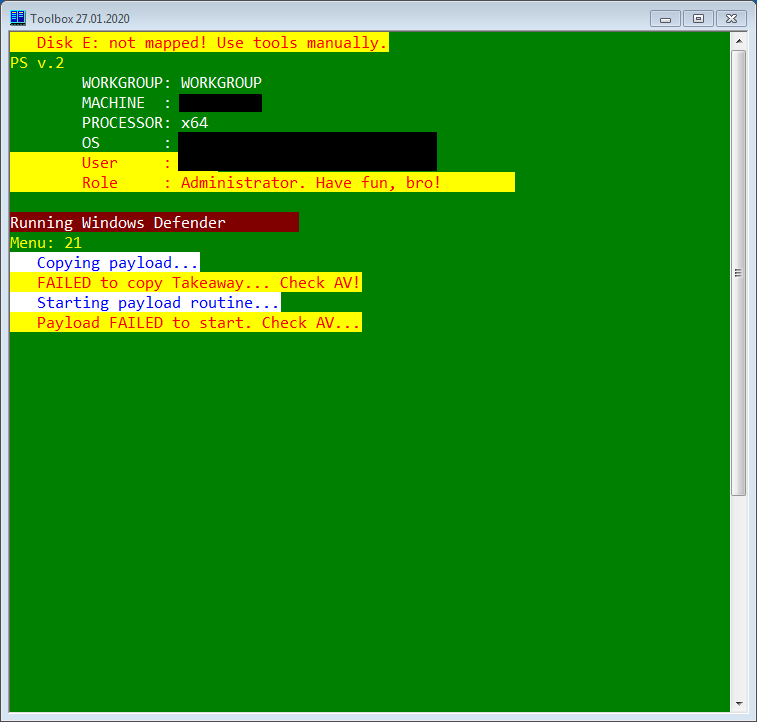Close the Toolbox window
The width and height of the screenshot is (757, 722).
(x=731, y=19)
